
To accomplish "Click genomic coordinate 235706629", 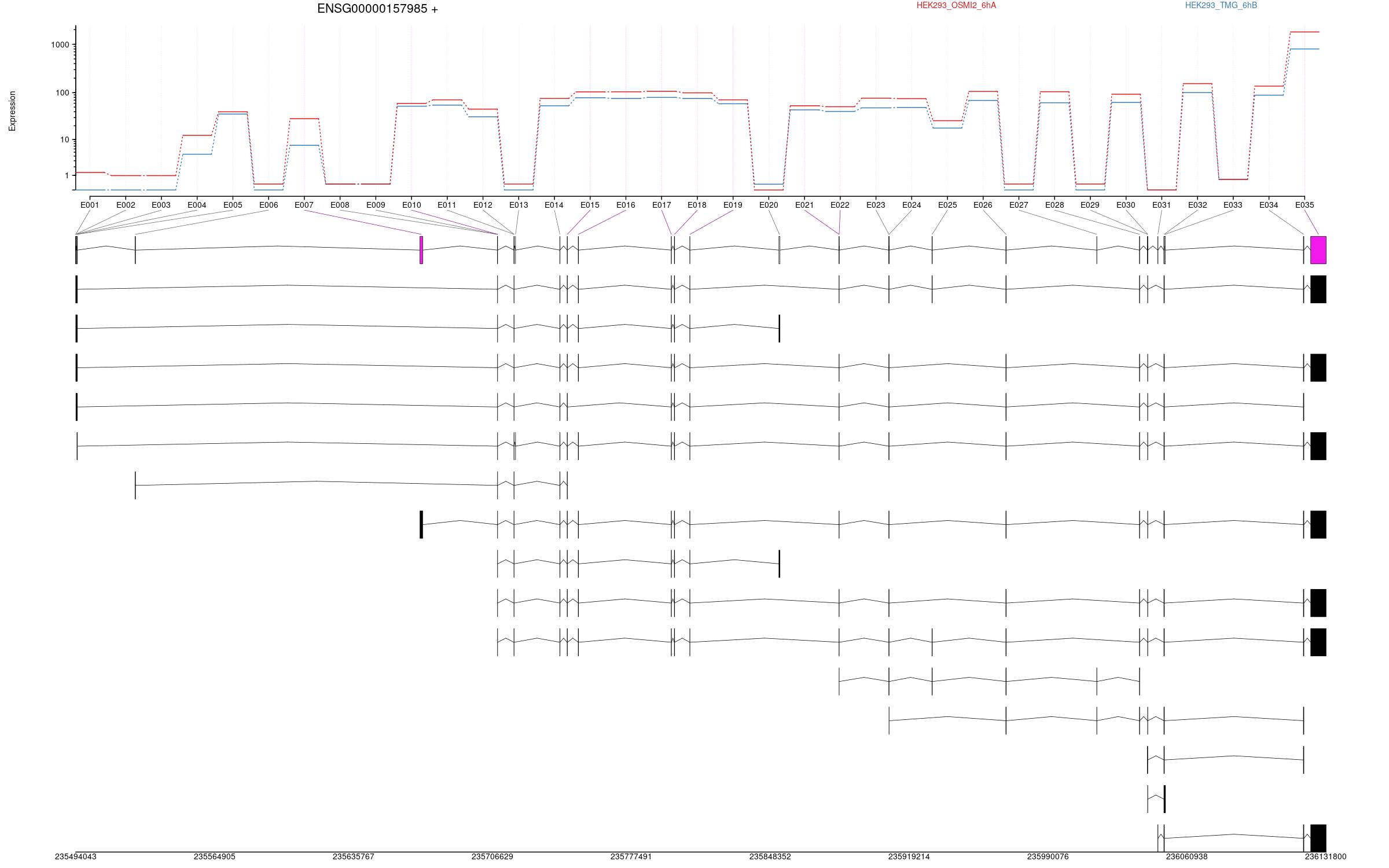I will tap(493, 856).
